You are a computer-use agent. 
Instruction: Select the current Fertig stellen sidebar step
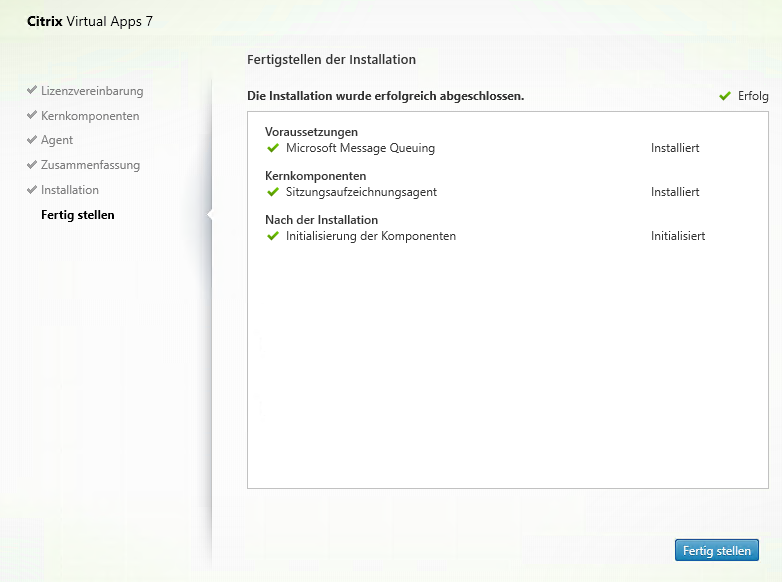pyautogui.click(x=78, y=215)
